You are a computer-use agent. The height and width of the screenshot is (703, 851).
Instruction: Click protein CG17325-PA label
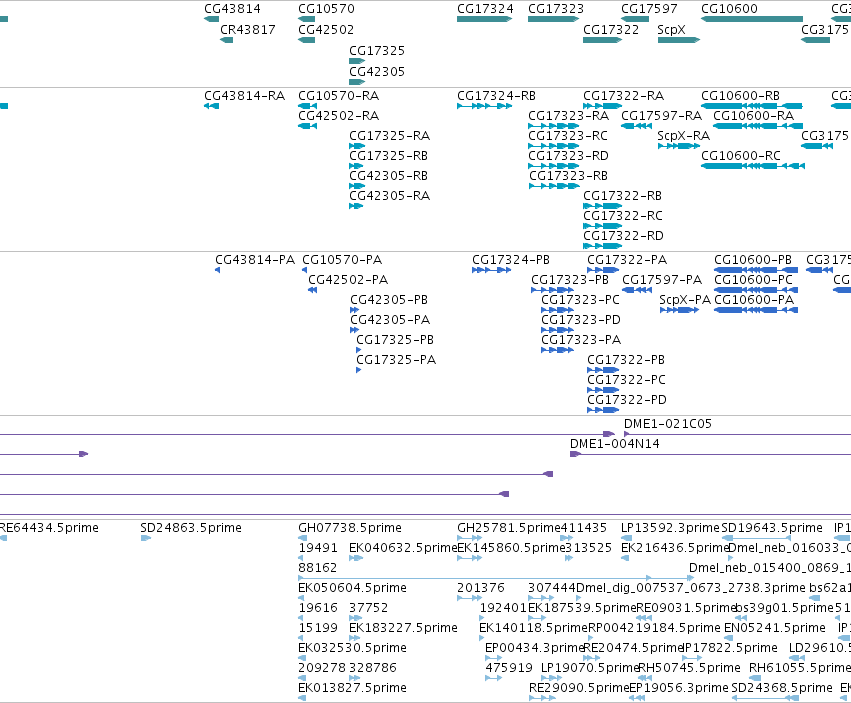[x=396, y=359]
